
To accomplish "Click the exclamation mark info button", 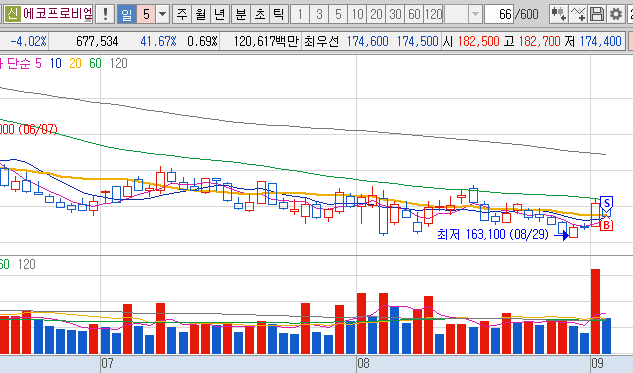I will tap(105, 15).
